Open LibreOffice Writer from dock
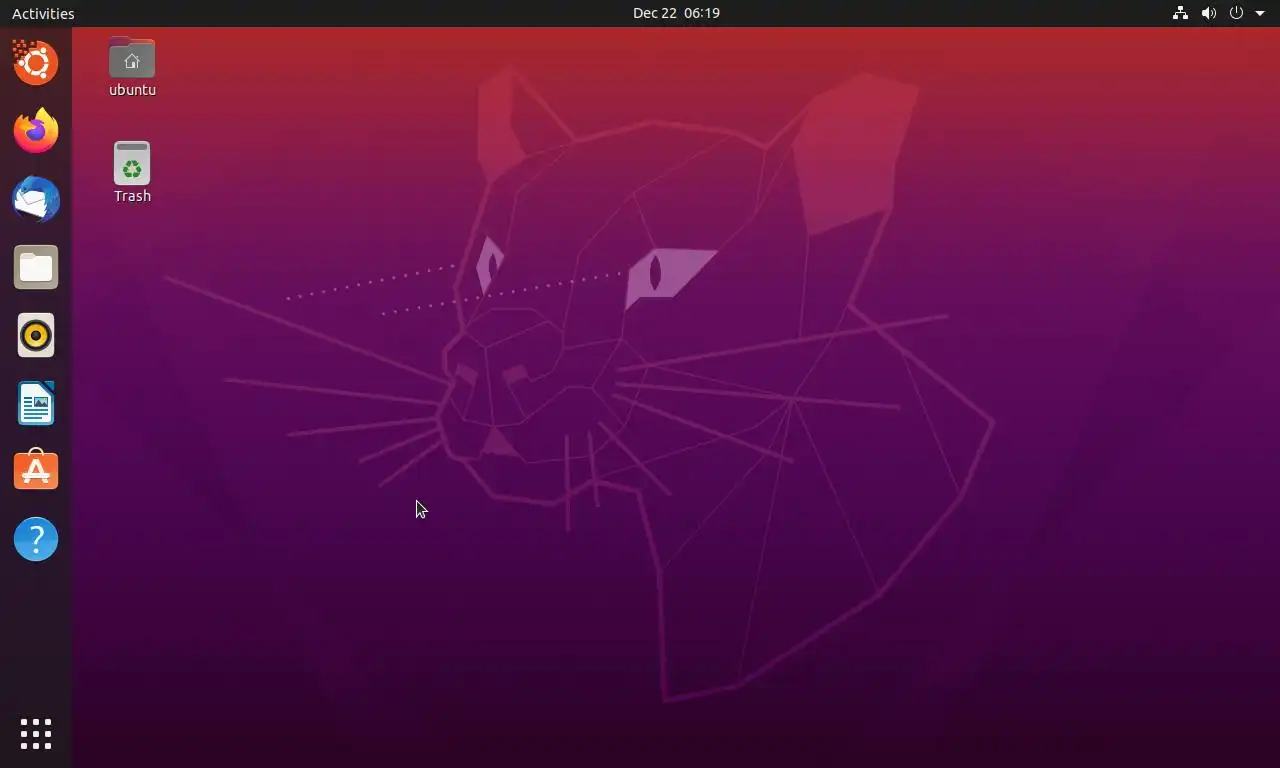This screenshot has width=1280, height=768. point(36,403)
